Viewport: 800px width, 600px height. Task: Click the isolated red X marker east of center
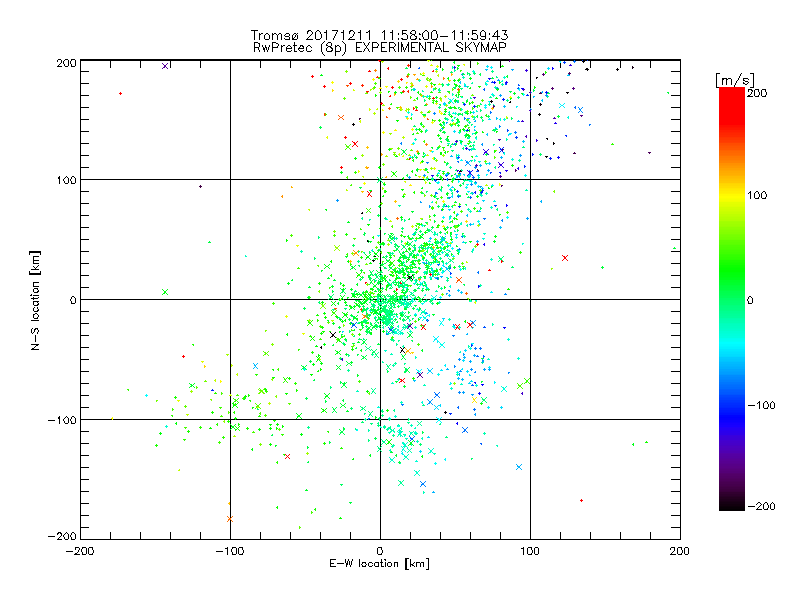click(565, 258)
